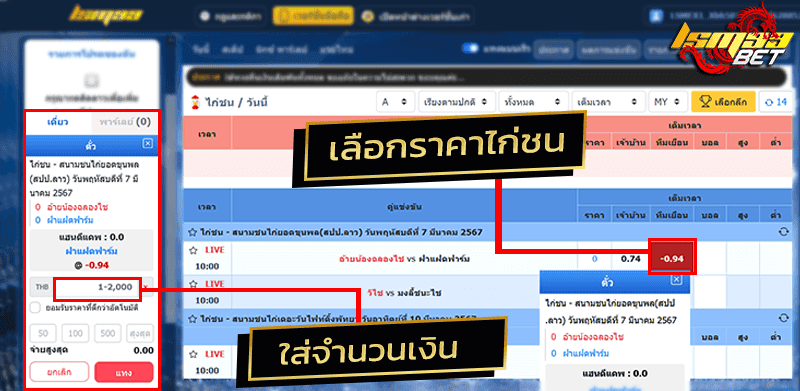Viewport: 800px width, 391px height.
Task: Click the first pill button beside toggle
Action: coord(554,50)
